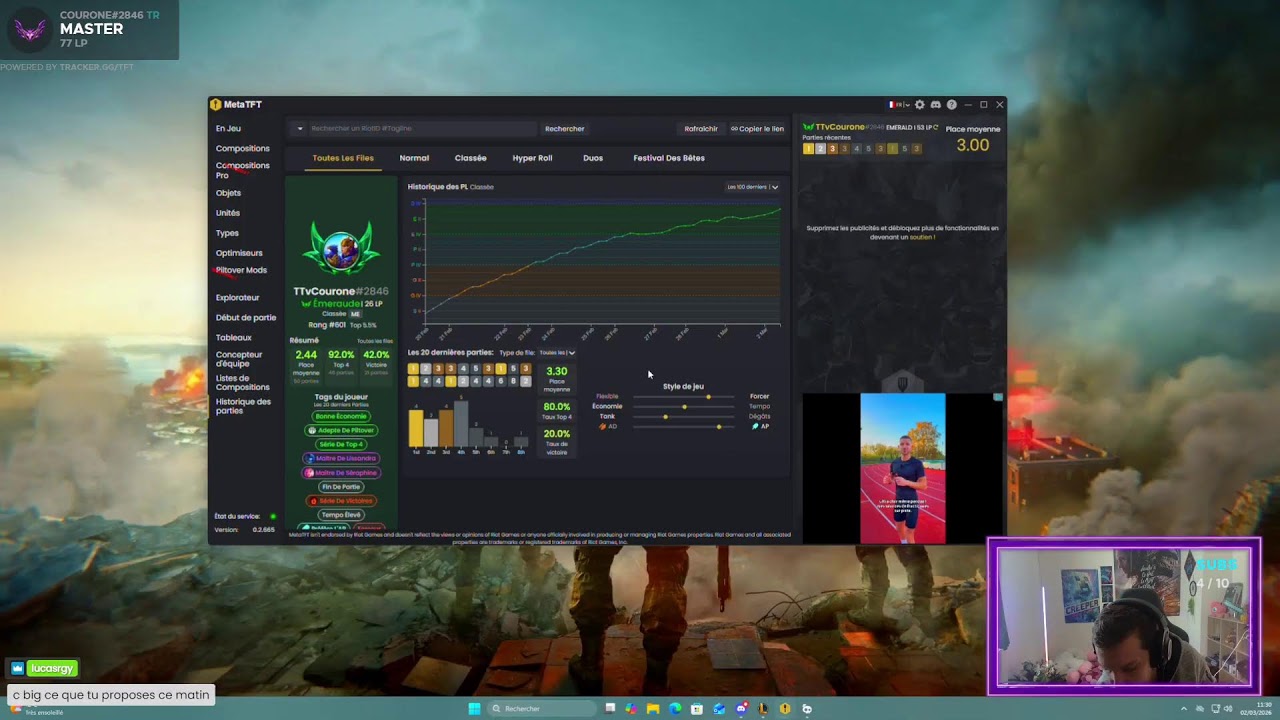Viewport: 1280px width, 720px height.
Task: Click the TTvCourone profile avatar emblem
Action: point(341,248)
